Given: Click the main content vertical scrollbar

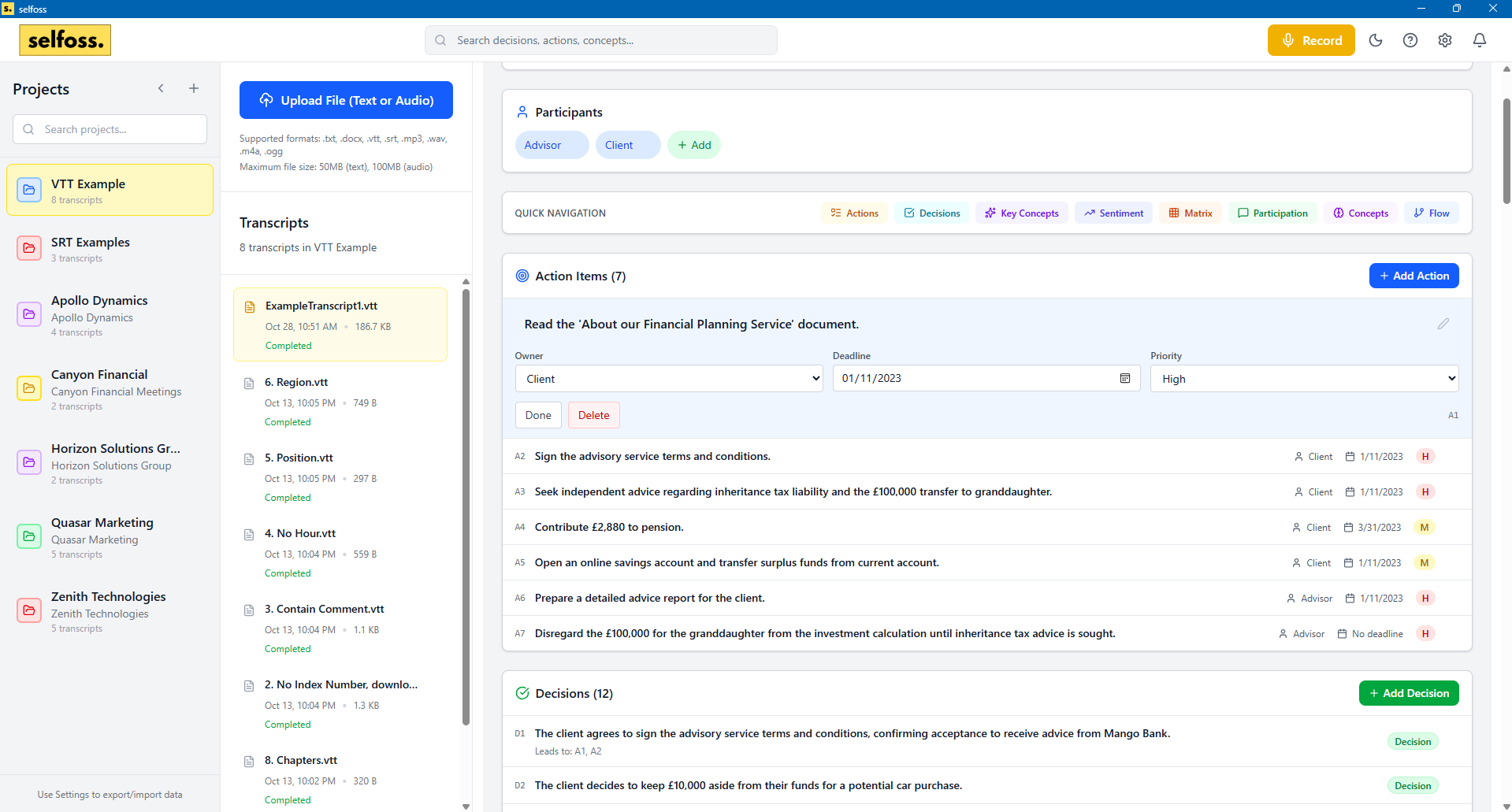Looking at the screenshot, I should [x=1506, y=151].
